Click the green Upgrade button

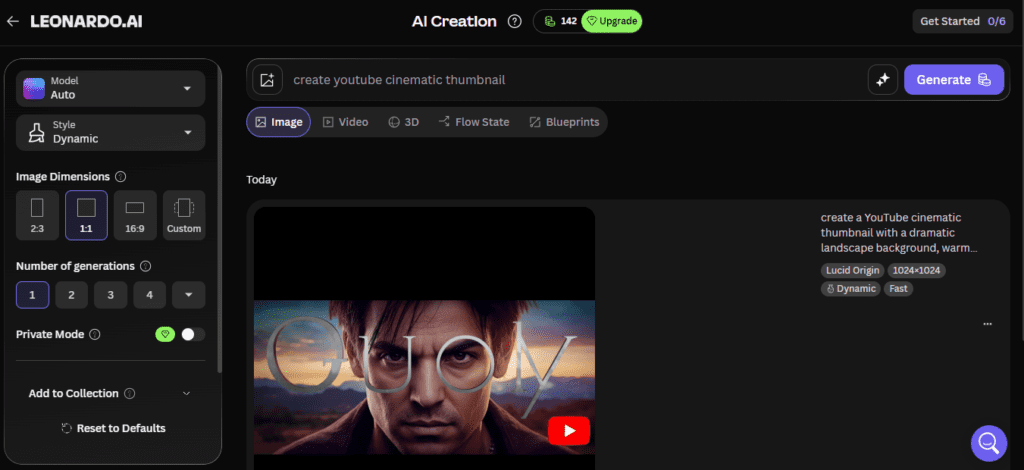point(611,22)
